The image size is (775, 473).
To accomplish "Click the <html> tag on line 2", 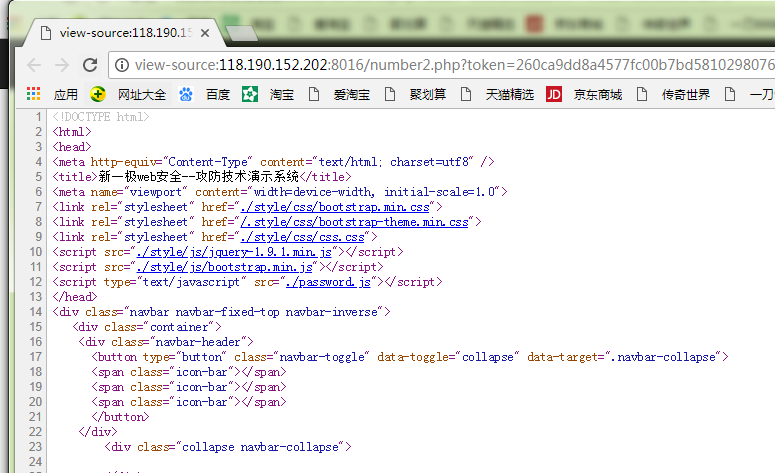I will (72, 132).
